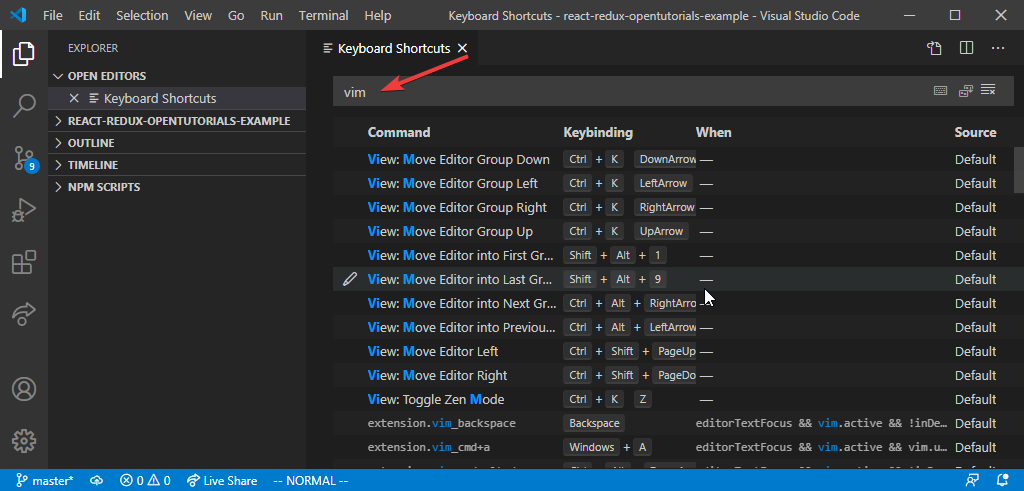Select View: Move Editor Group Right row
1024x491 pixels.
point(673,208)
